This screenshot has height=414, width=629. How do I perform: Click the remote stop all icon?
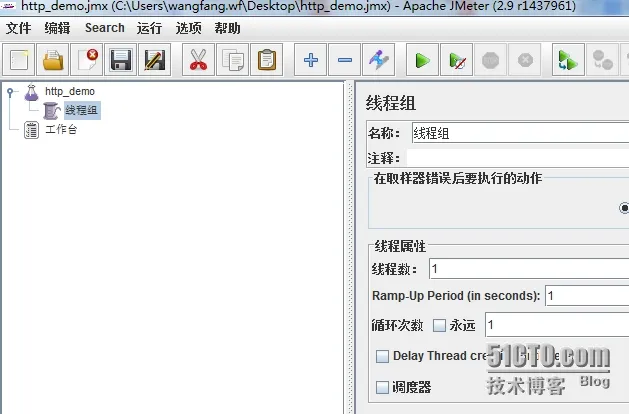[602, 60]
